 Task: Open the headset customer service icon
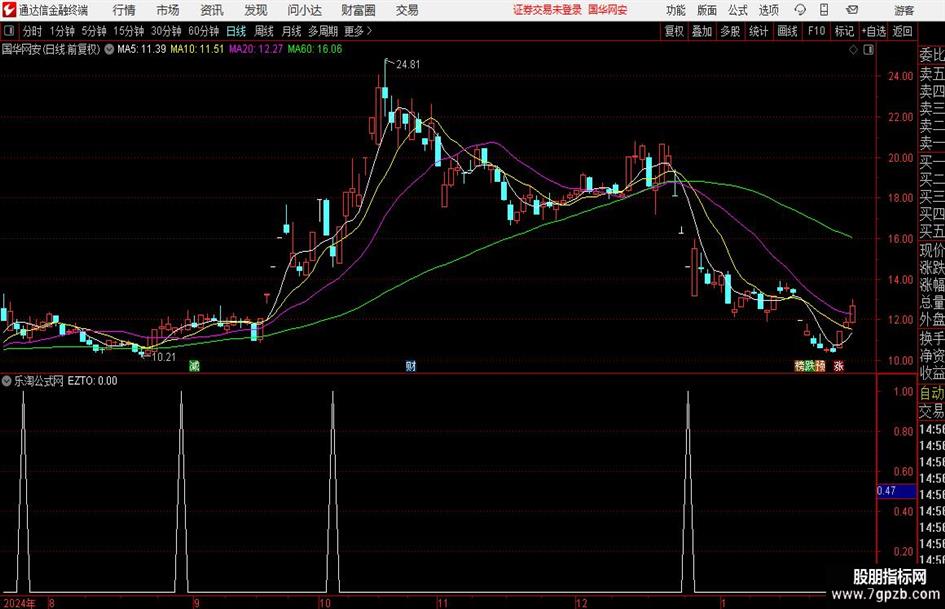click(800, 10)
